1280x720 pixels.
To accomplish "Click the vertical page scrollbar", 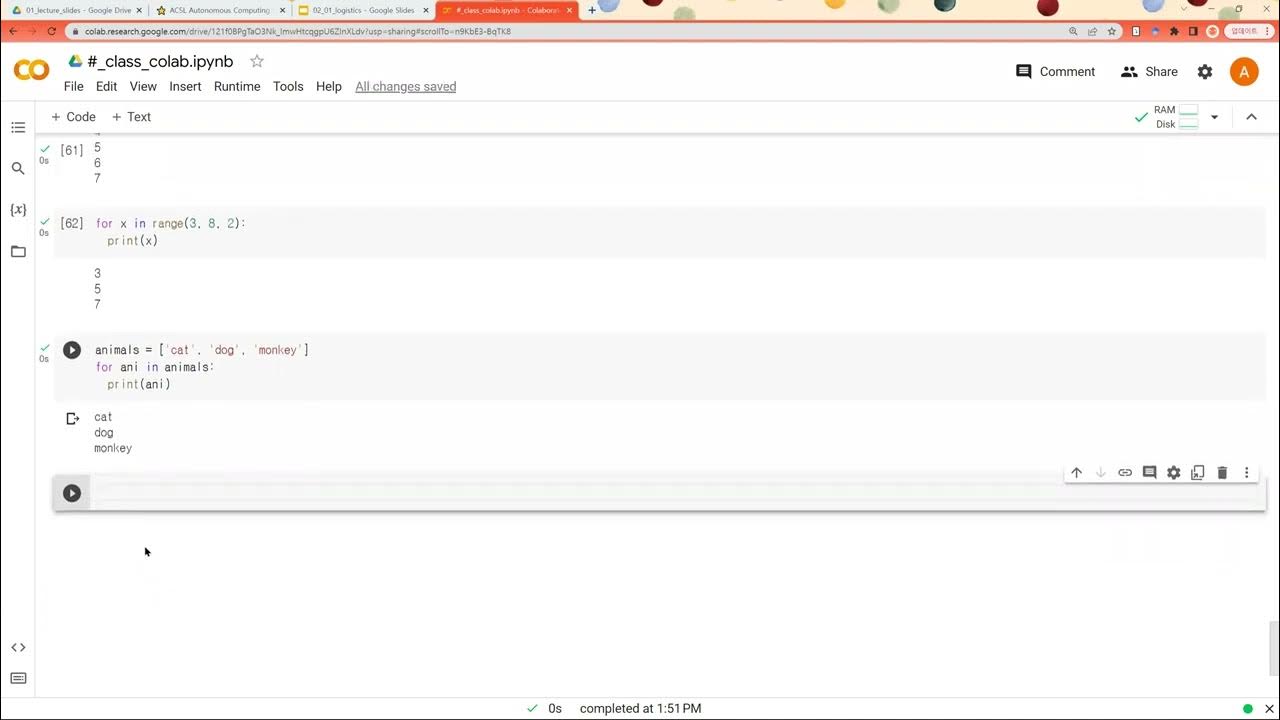I will pos(1273,649).
